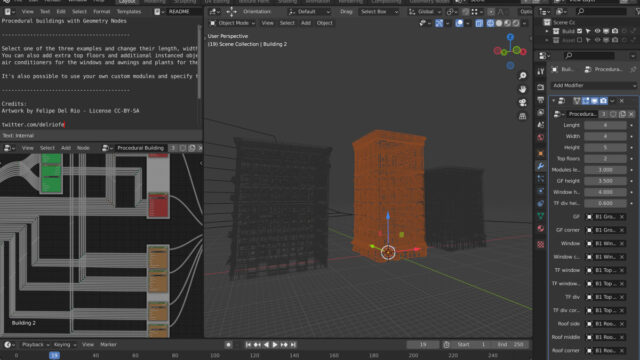Jump to the timeline end frame
The image size is (640, 360).
click(293, 344)
